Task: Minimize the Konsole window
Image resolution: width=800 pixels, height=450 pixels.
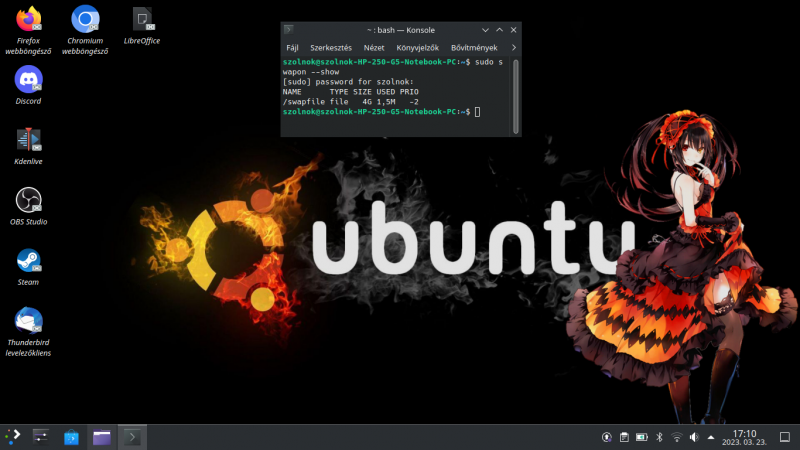Action: 485,30
